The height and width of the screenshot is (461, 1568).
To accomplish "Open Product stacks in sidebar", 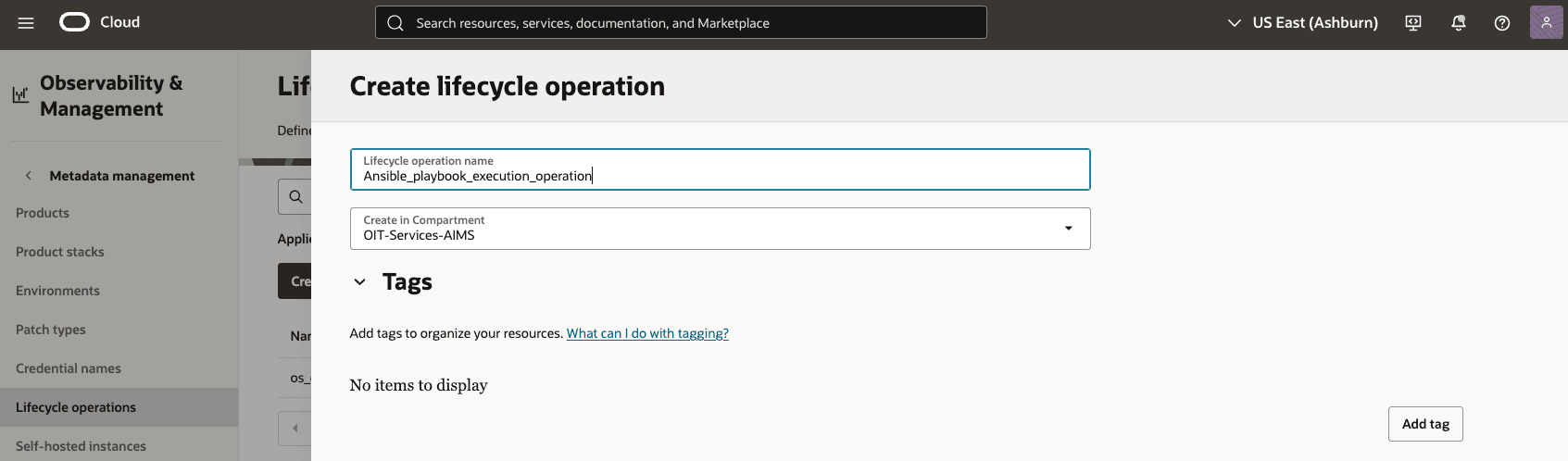I will (x=60, y=252).
